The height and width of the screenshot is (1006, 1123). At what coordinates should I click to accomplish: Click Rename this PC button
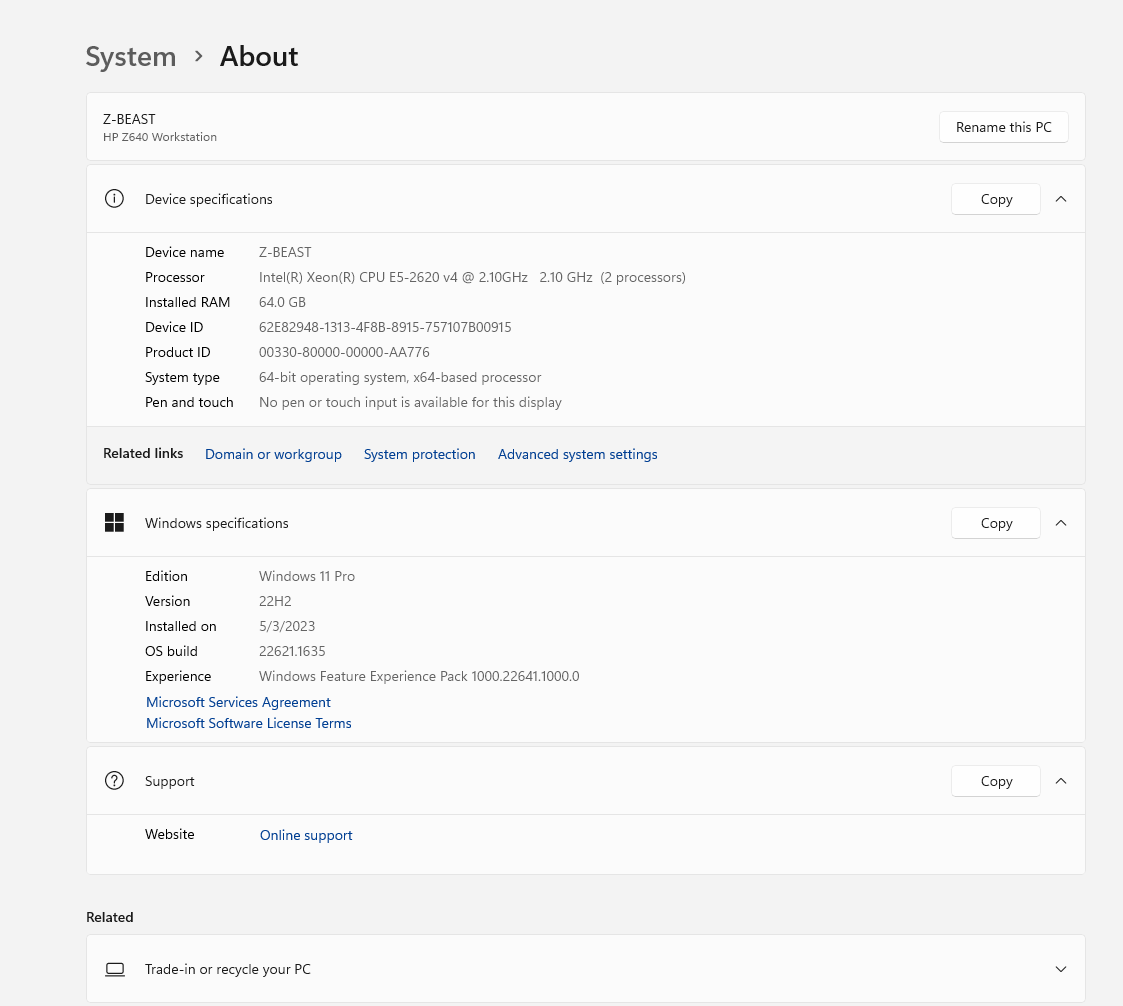[x=1003, y=127]
